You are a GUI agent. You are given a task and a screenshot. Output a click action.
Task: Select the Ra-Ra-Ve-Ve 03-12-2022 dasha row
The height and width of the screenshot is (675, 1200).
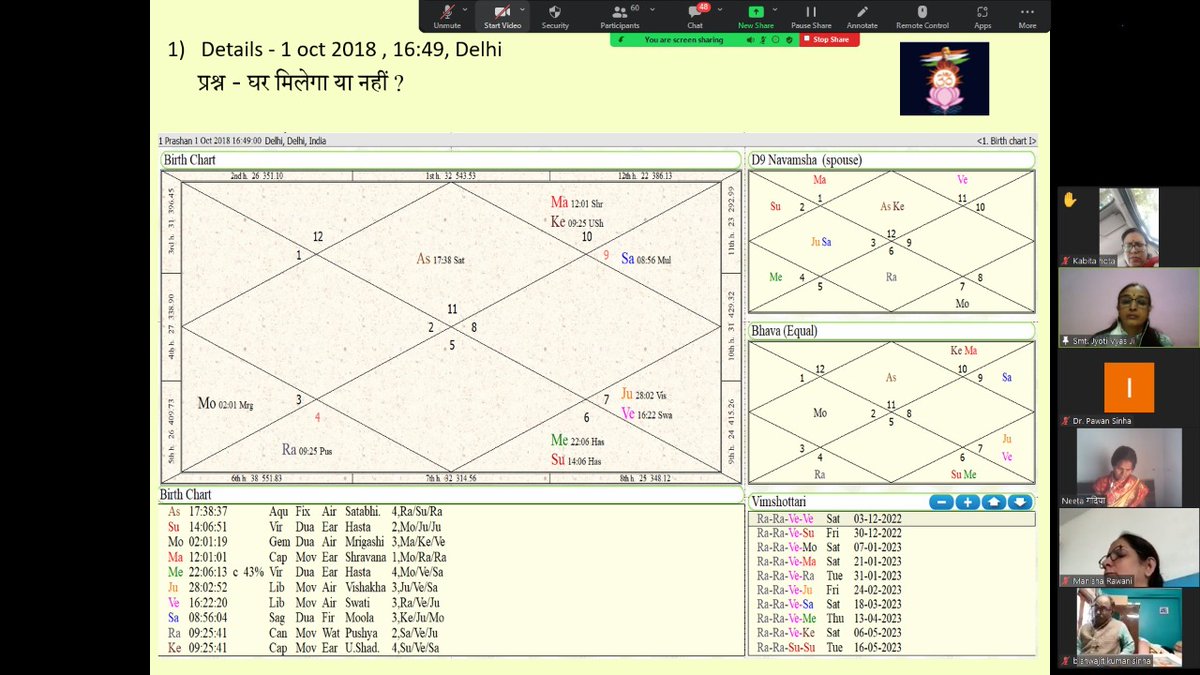pyautogui.click(x=891, y=519)
